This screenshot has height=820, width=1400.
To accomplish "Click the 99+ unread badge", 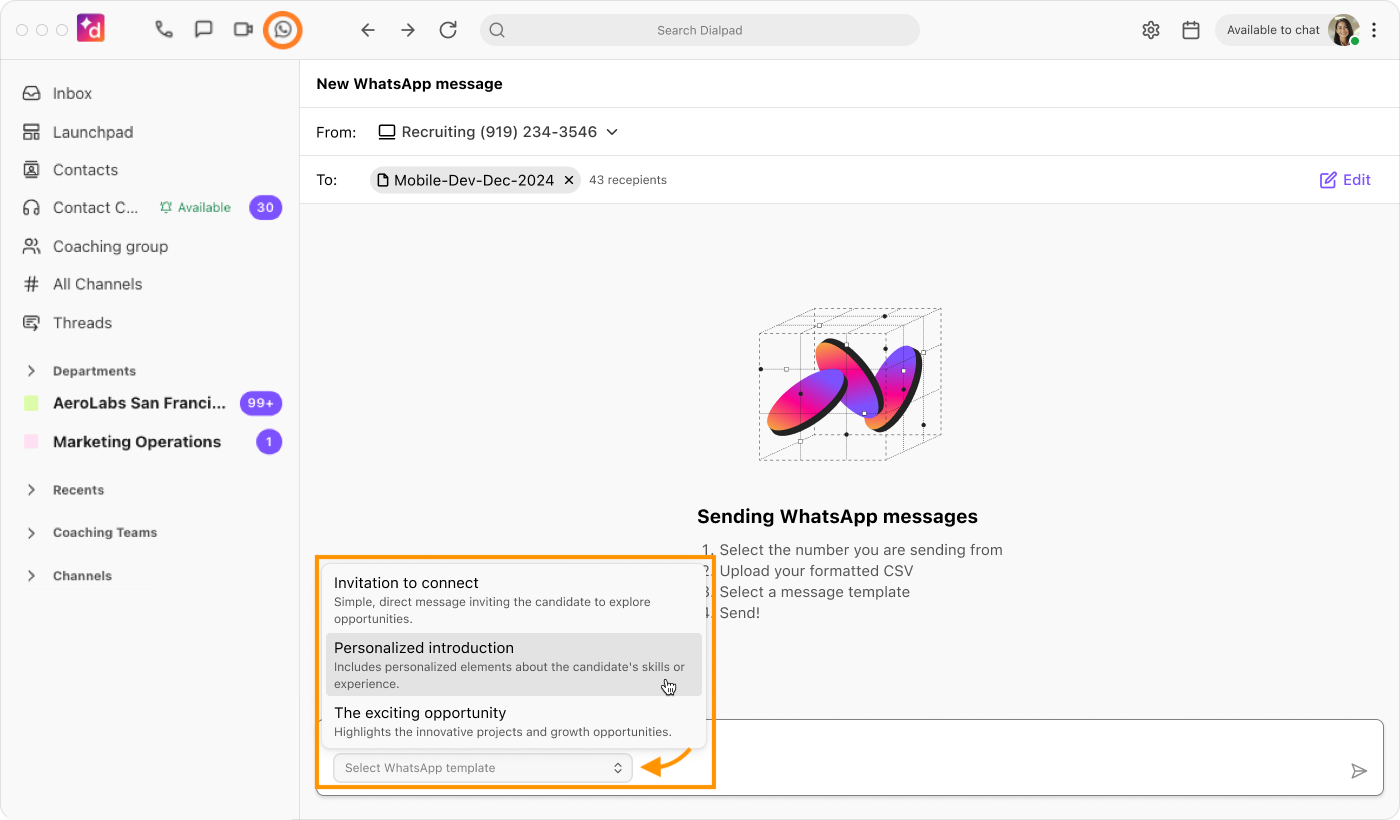I will (261, 403).
